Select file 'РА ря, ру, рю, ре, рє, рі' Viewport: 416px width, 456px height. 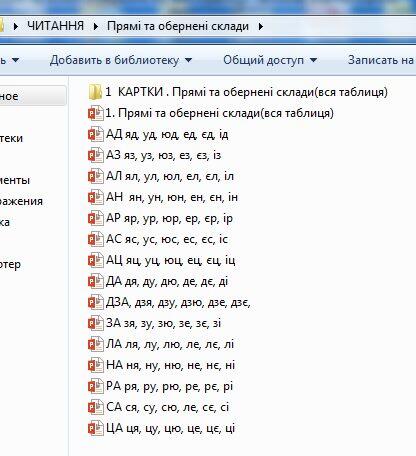pos(169,386)
